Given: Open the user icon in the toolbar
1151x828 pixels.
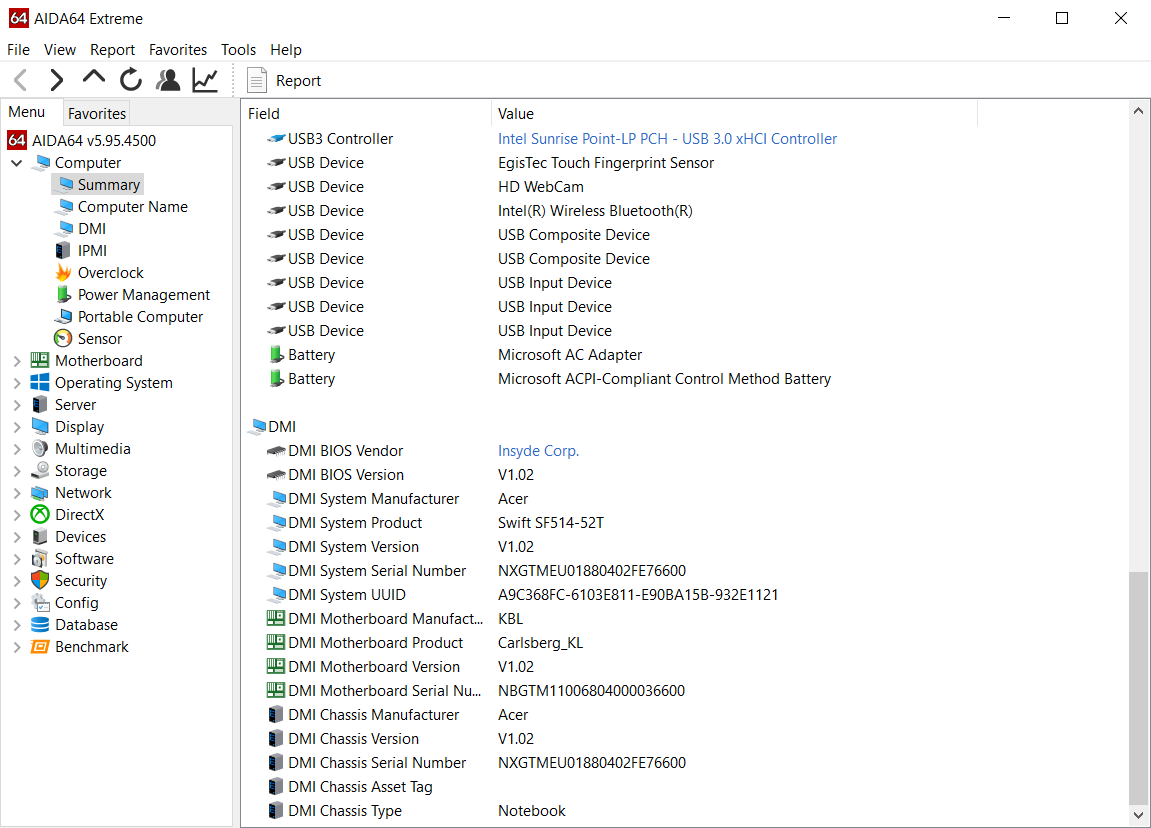Looking at the screenshot, I should (x=168, y=79).
